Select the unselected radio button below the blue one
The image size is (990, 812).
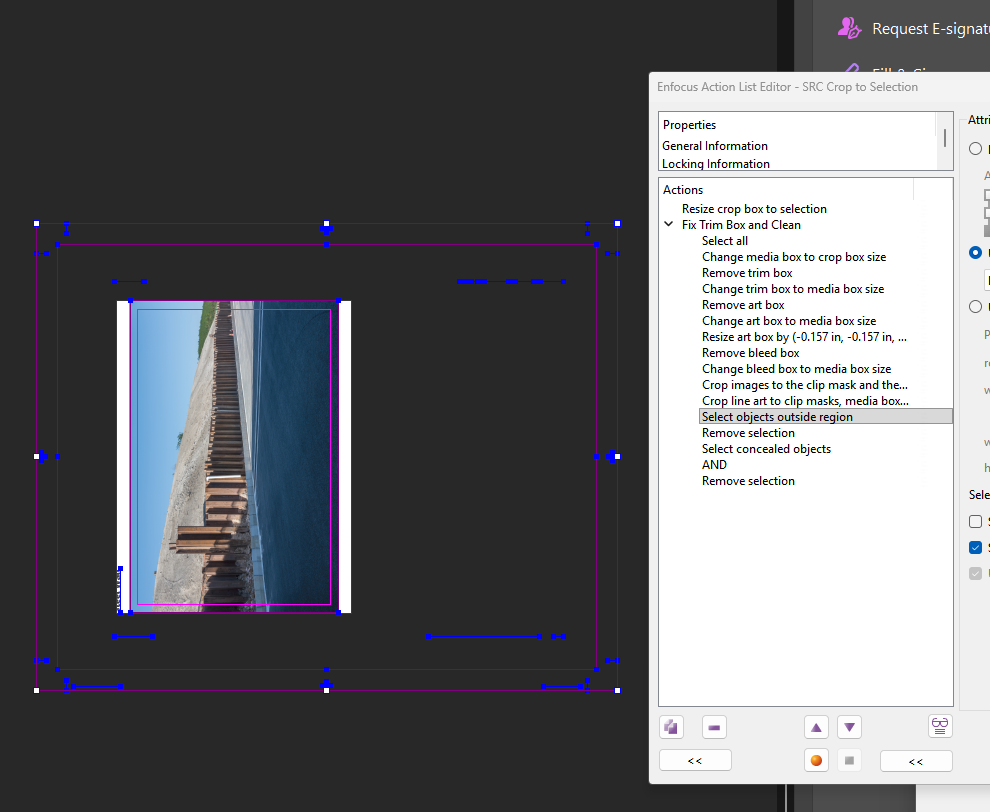click(x=975, y=306)
